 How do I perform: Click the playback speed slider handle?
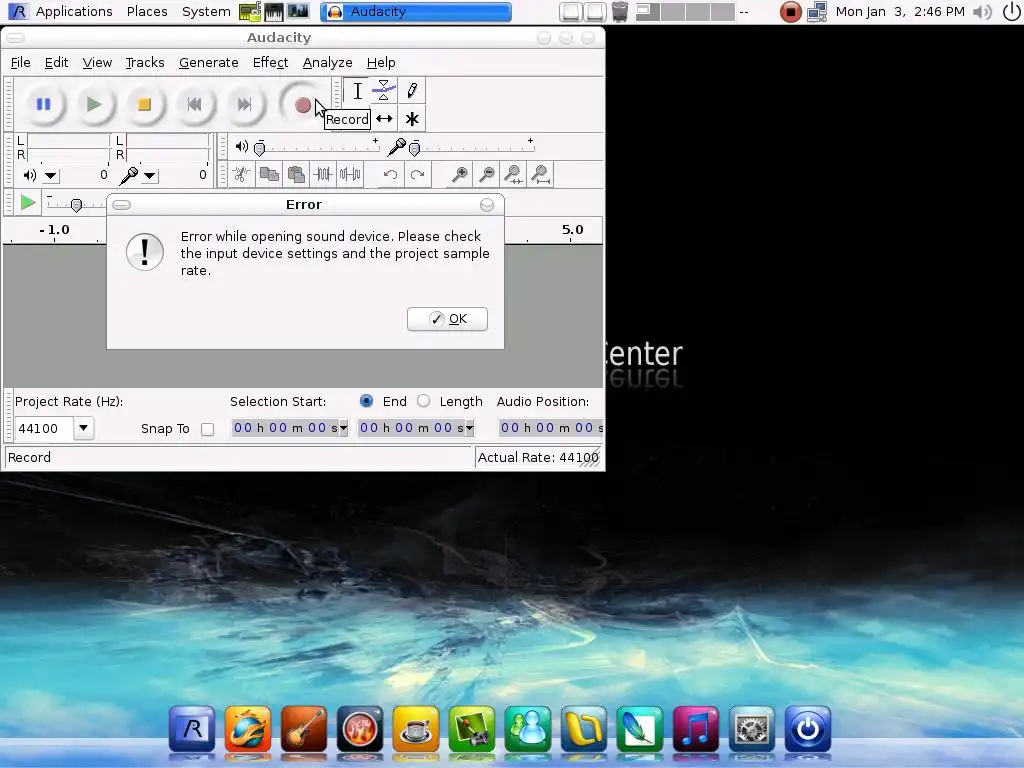point(76,205)
